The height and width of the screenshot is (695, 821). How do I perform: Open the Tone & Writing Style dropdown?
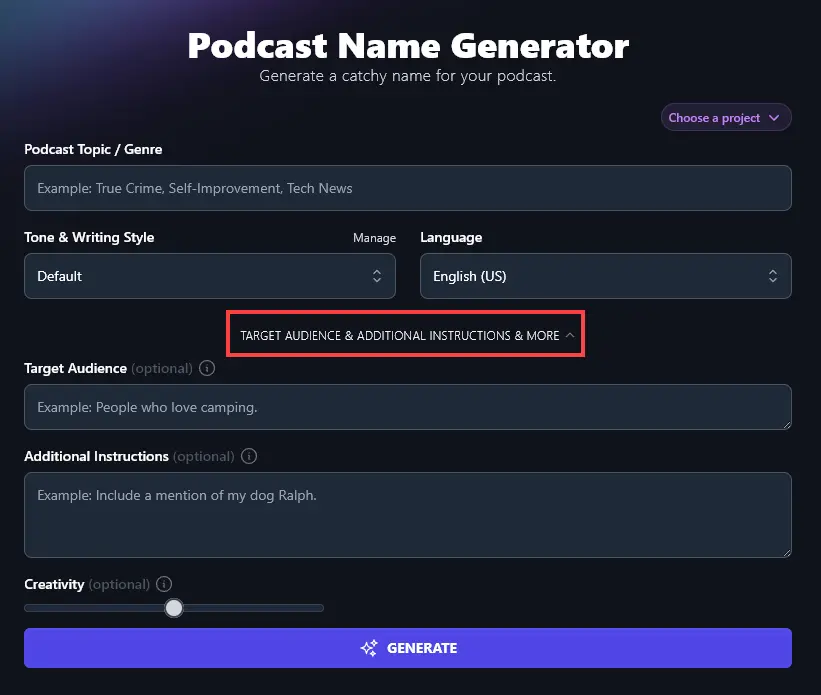pos(209,276)
